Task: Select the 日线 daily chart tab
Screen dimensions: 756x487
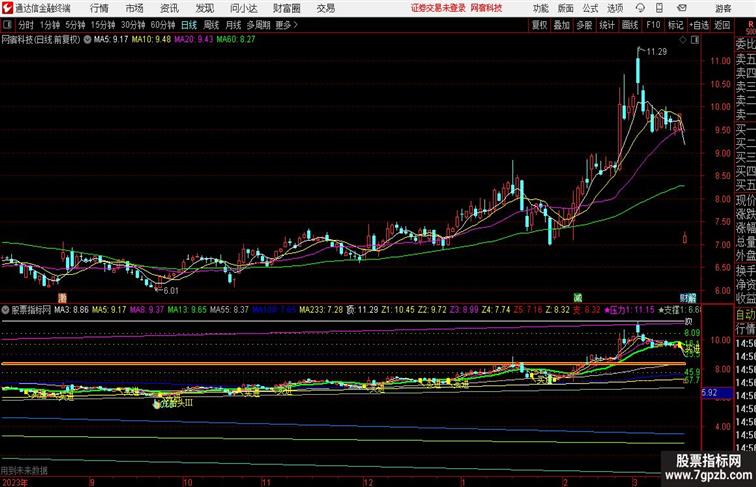Action: (189, 25)
